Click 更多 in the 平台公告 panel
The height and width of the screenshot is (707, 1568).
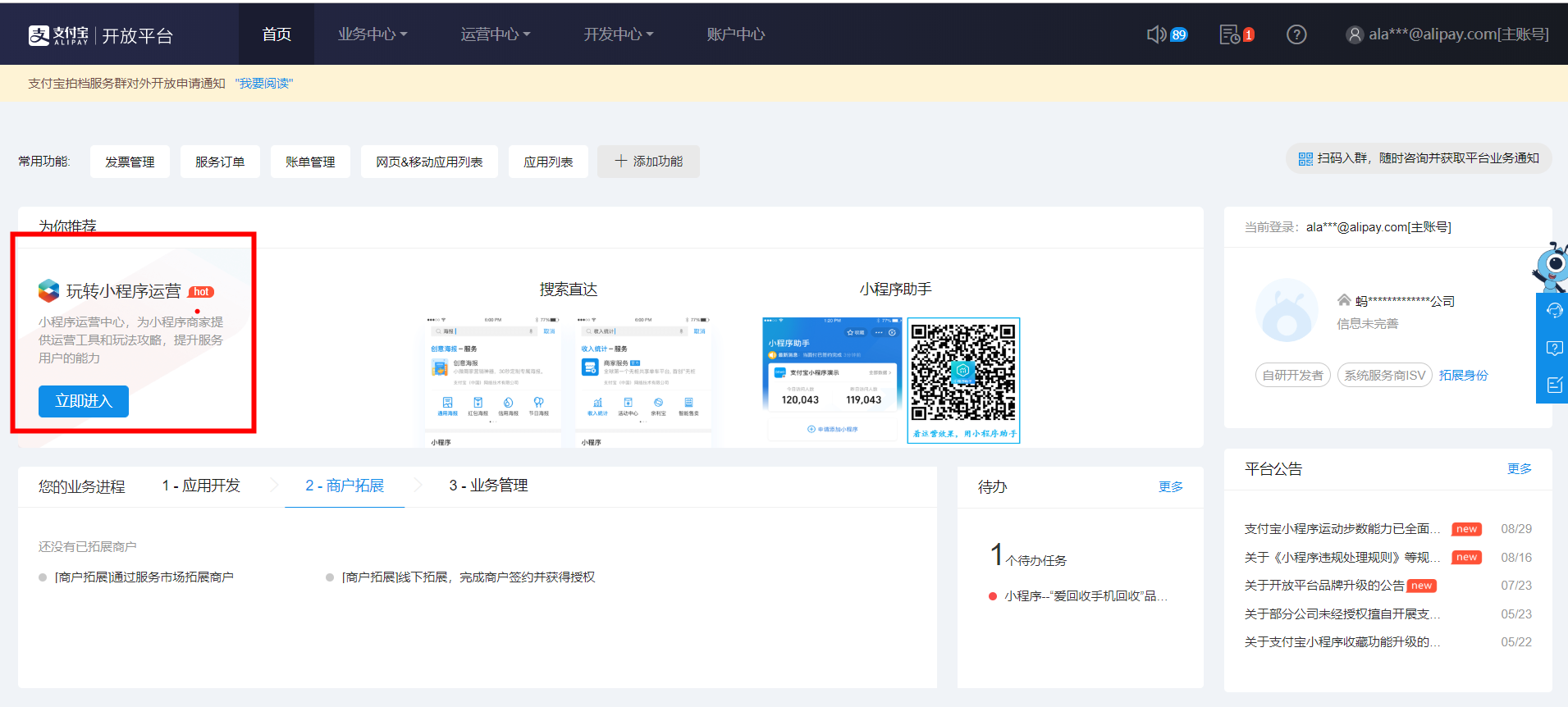[x=1520, y=468]
